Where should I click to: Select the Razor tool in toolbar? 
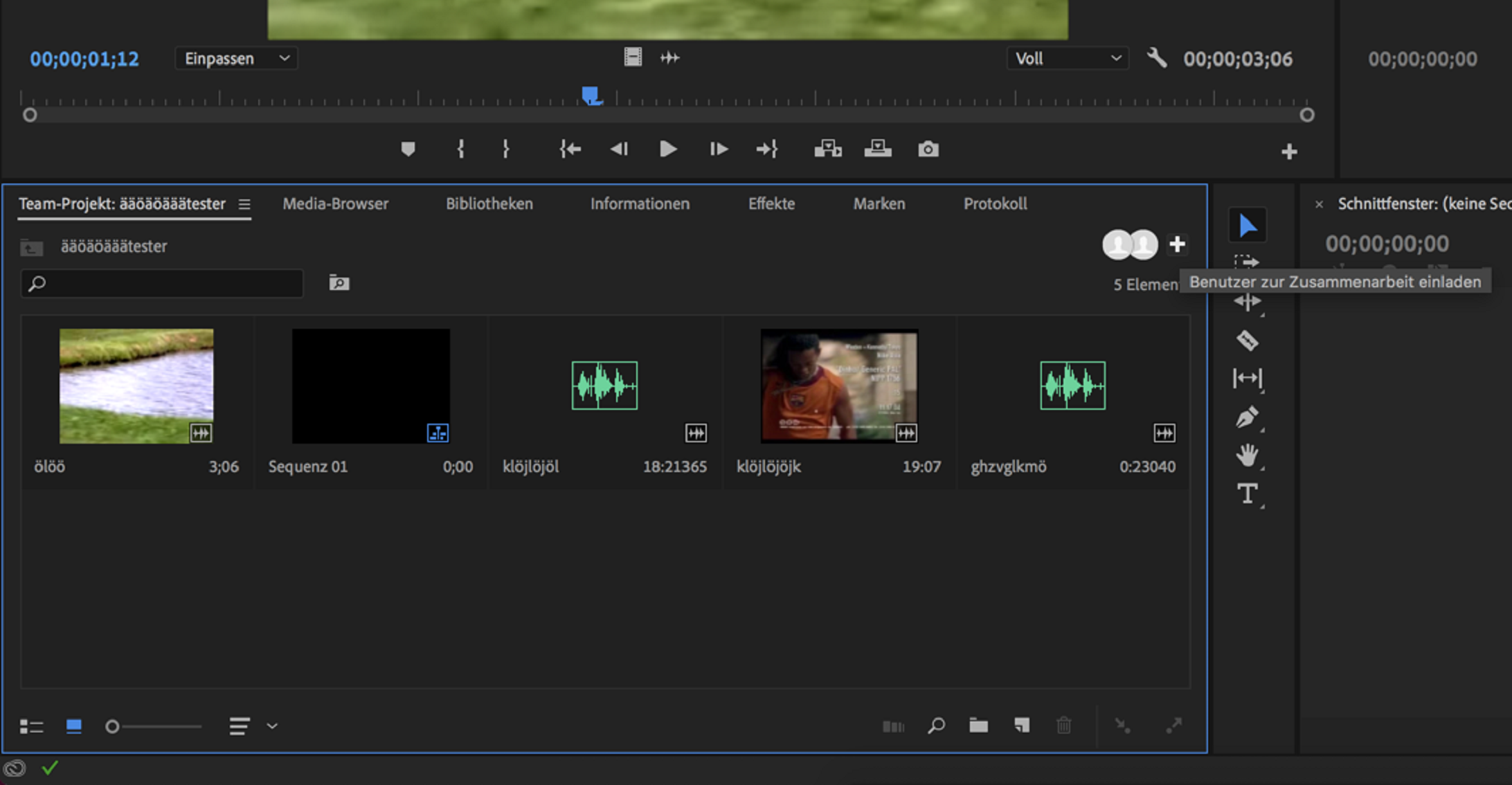pyautogui.click(x=1247, y=340)
